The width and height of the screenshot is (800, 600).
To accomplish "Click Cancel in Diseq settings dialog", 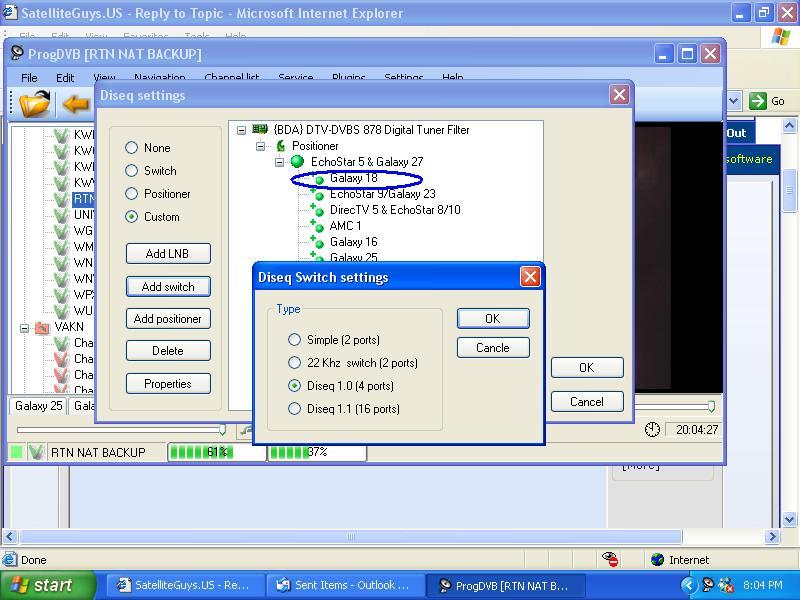I will pyautogui.click(x=587, y=402).
